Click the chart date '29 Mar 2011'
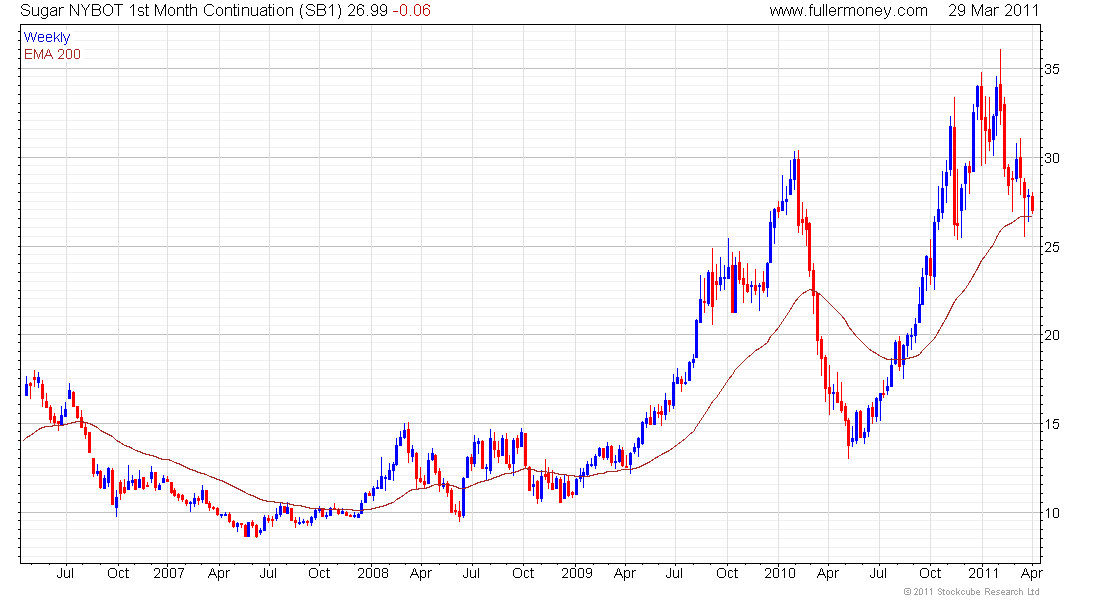 click(993, 11)
